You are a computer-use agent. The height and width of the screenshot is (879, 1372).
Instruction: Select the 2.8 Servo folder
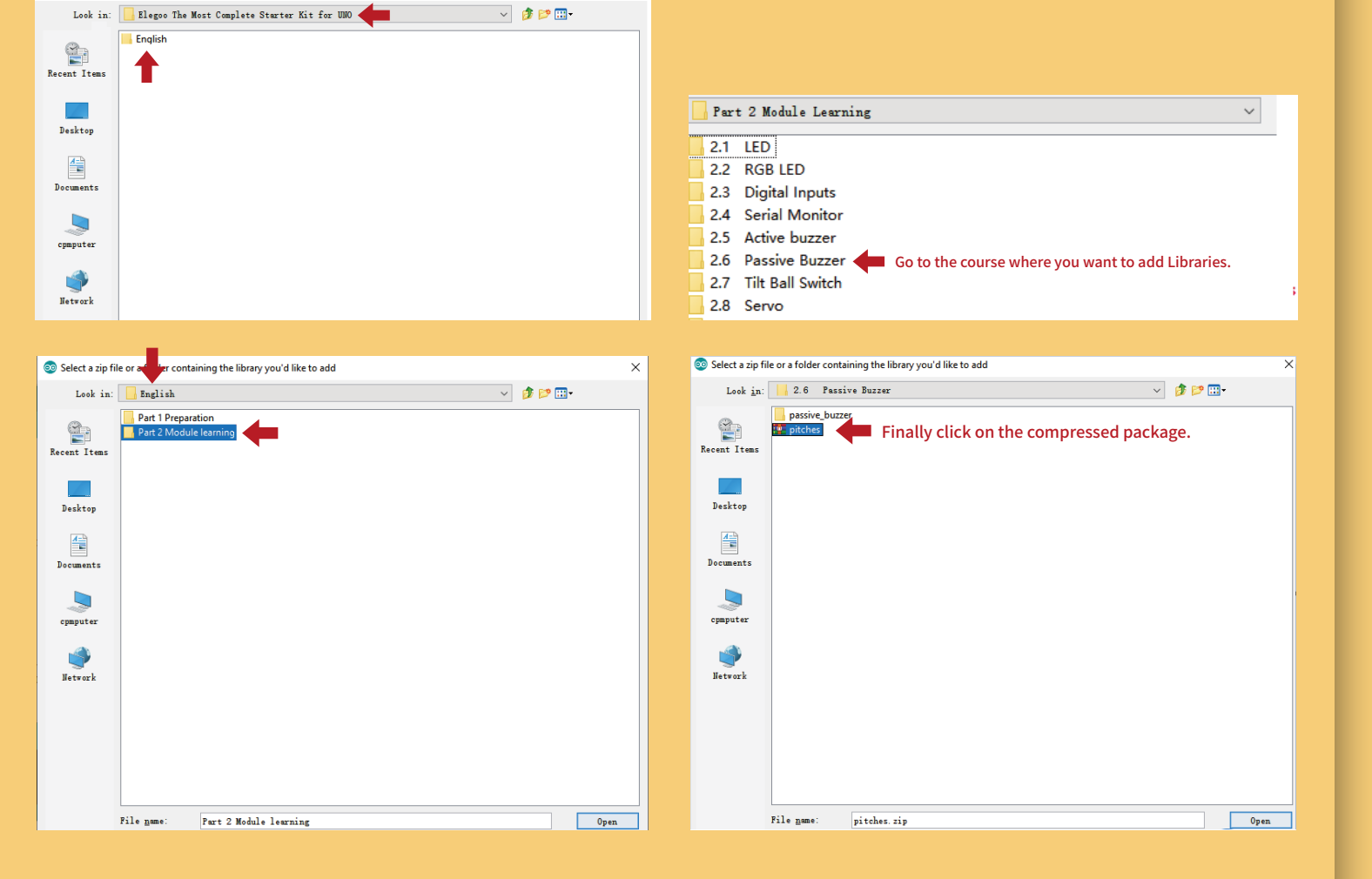coord(737,305)
